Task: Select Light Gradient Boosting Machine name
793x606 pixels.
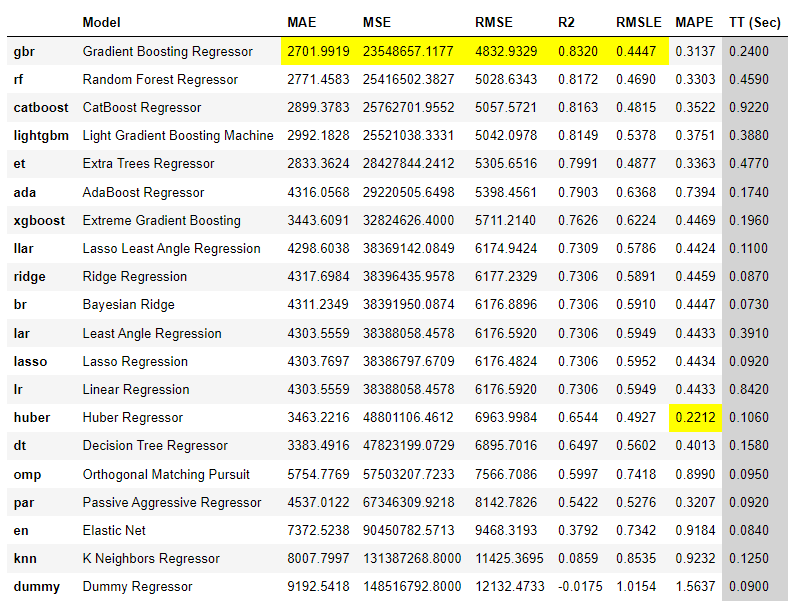Action: pyautogui.click(x=178, y=136)
